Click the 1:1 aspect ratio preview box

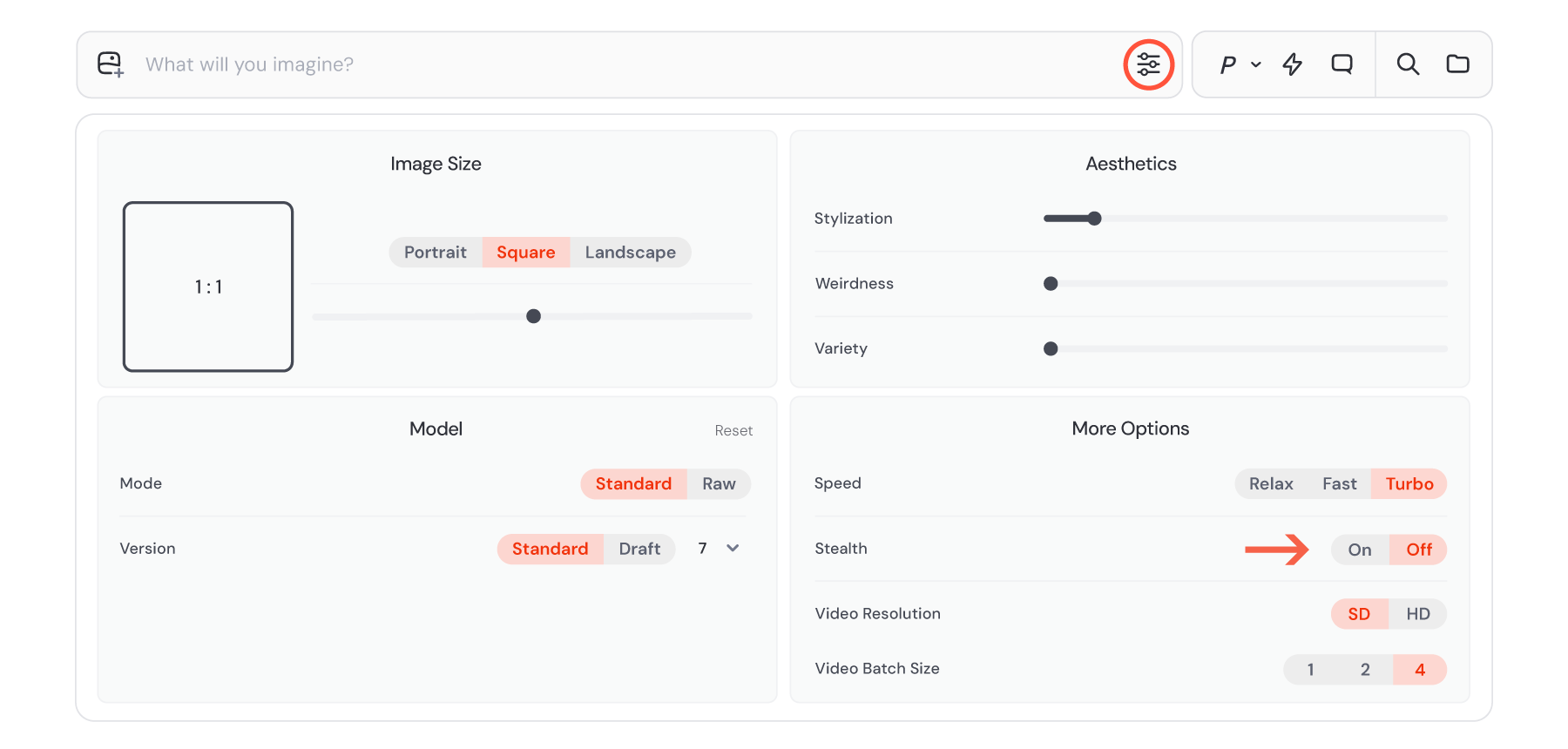click(208, 287)
